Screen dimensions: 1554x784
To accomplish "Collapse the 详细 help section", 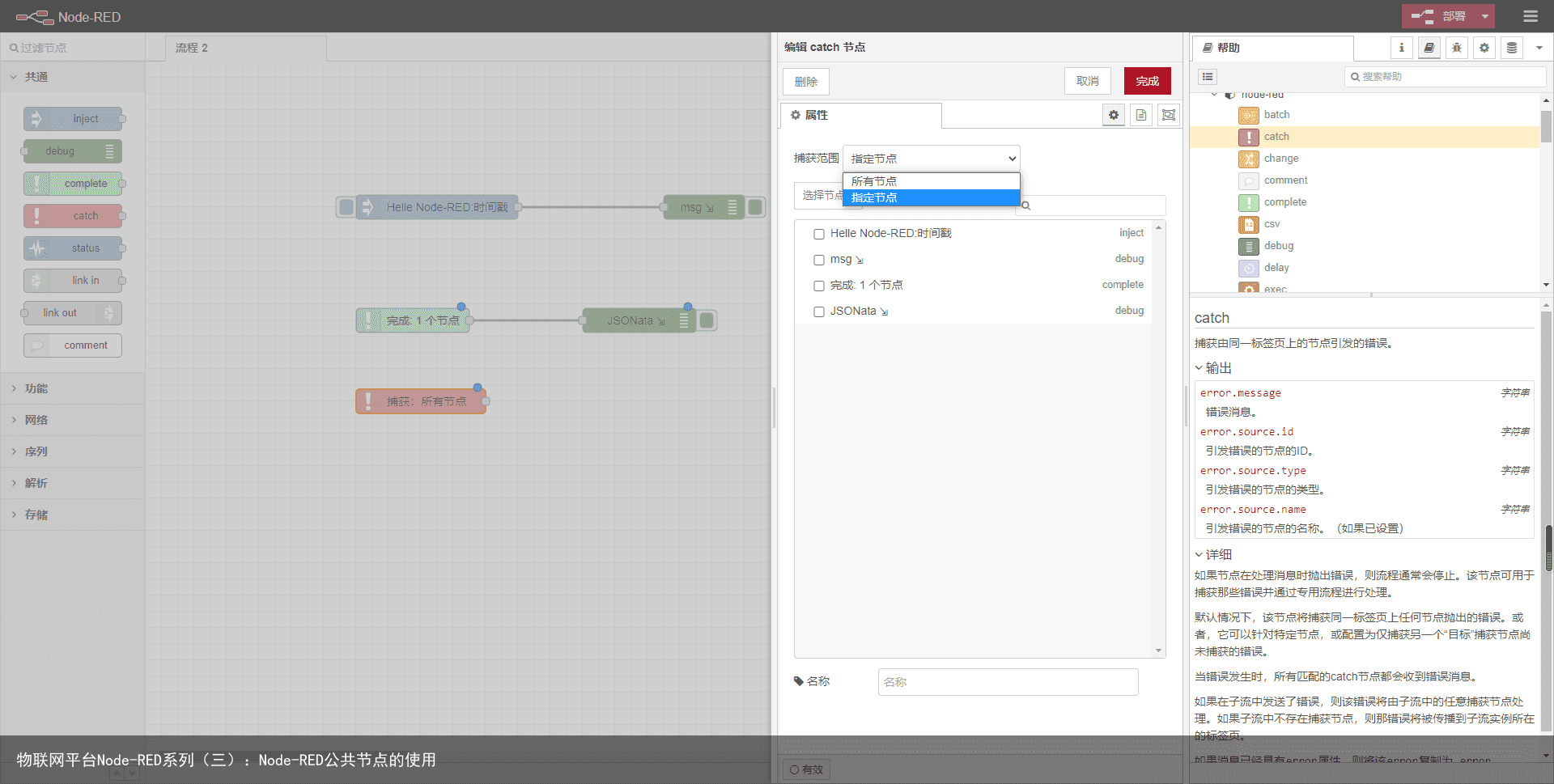I will [x=1213, y=555].
